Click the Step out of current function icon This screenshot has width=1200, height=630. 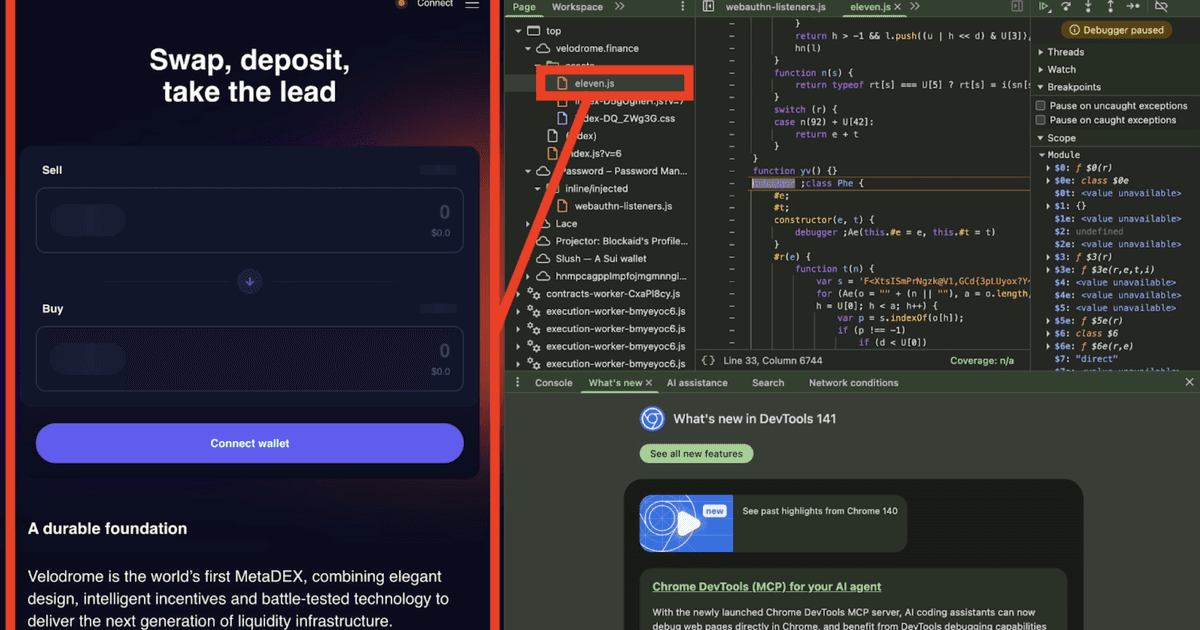tap(1111, 7)
